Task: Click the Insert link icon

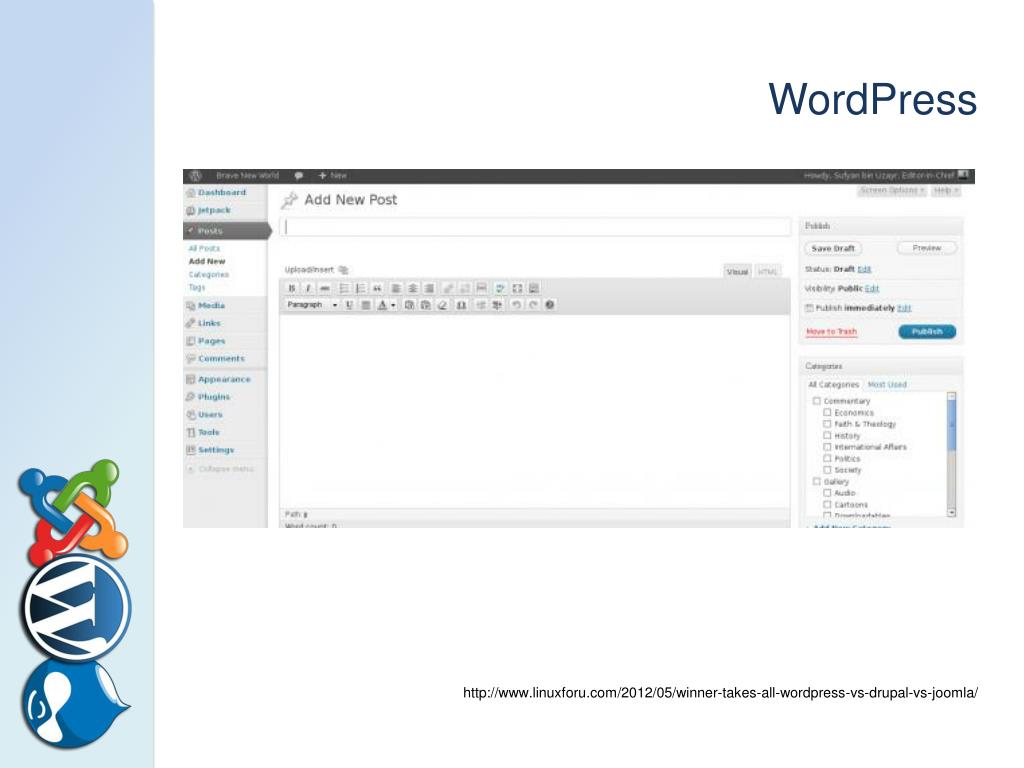Action: click(448, 288)
